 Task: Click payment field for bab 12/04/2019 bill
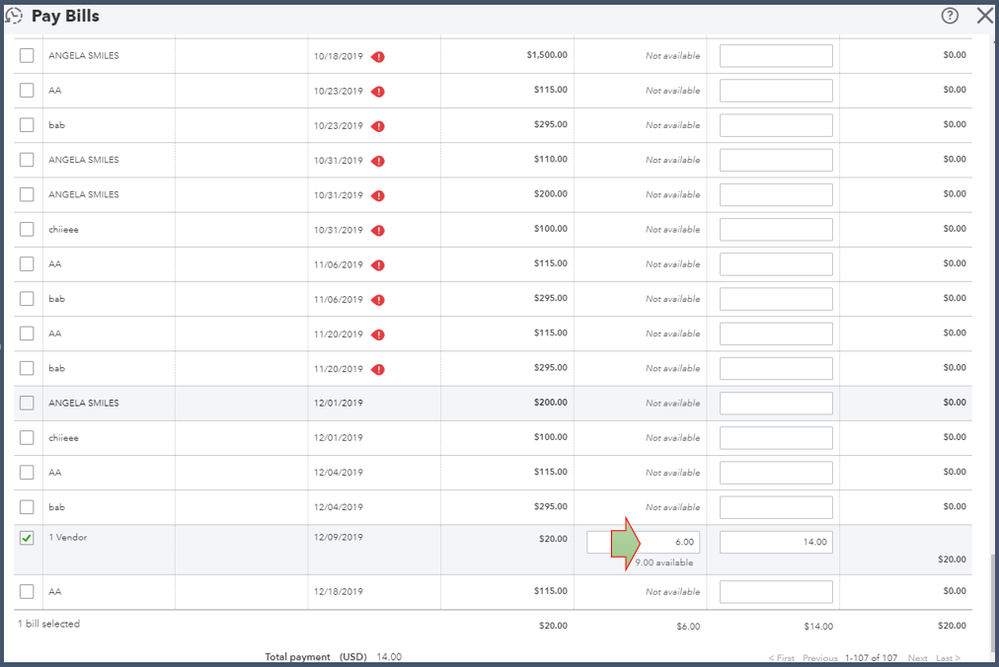(x=776, y=507)
